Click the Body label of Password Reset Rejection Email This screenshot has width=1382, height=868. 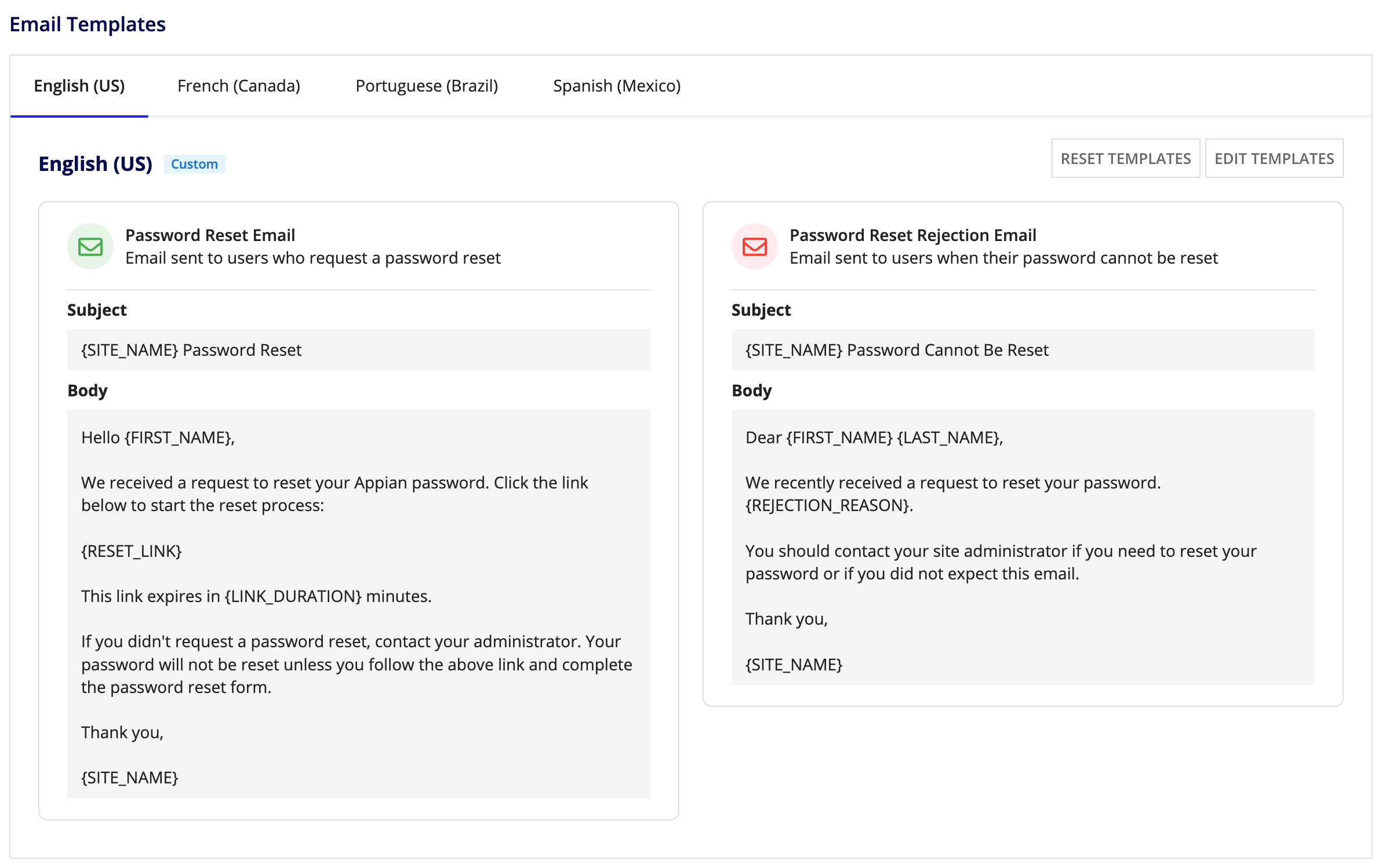pos(752,391)
